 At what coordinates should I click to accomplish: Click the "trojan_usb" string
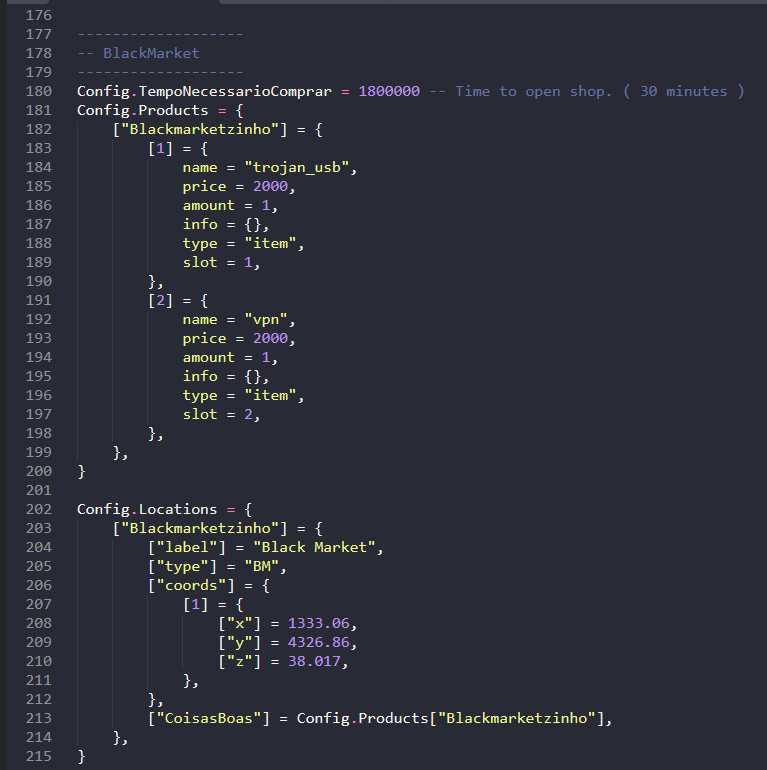click(x=297, y=167)
